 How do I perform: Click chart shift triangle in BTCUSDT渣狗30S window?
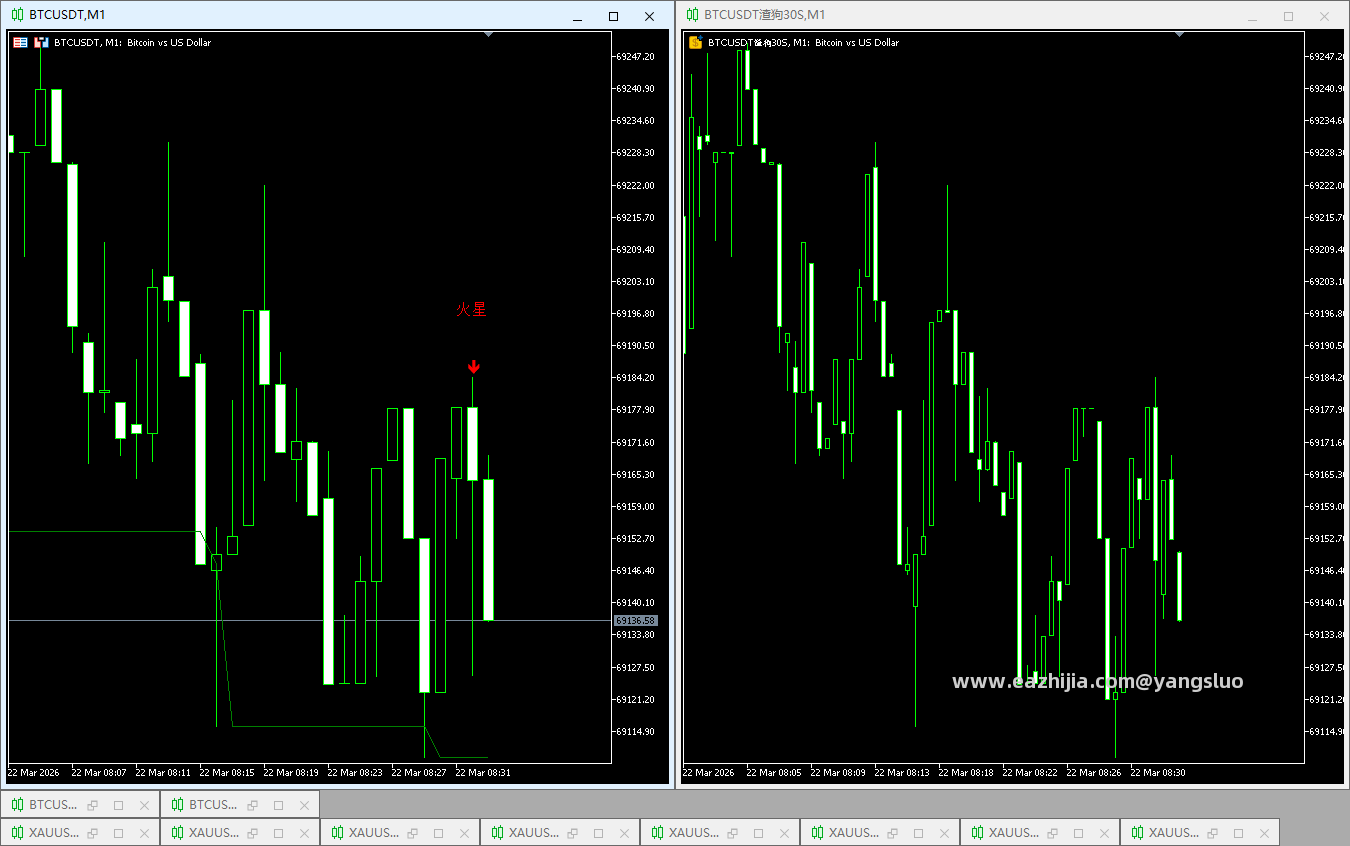(x=1180, y=35)
